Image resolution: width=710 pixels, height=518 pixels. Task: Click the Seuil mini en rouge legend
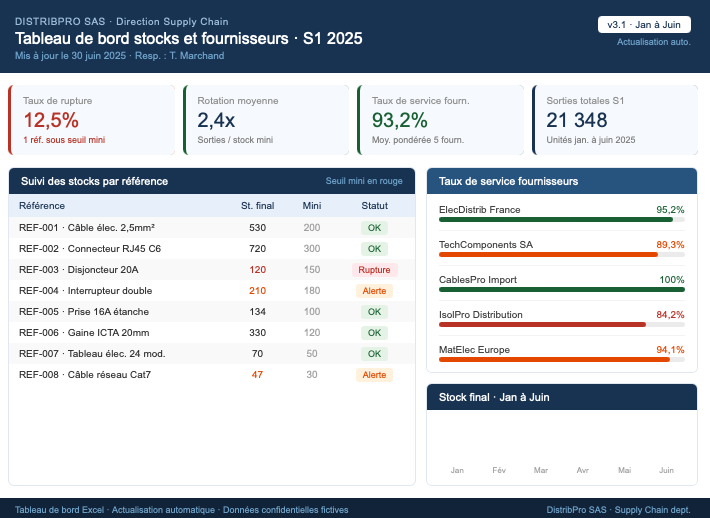(364, 182)
